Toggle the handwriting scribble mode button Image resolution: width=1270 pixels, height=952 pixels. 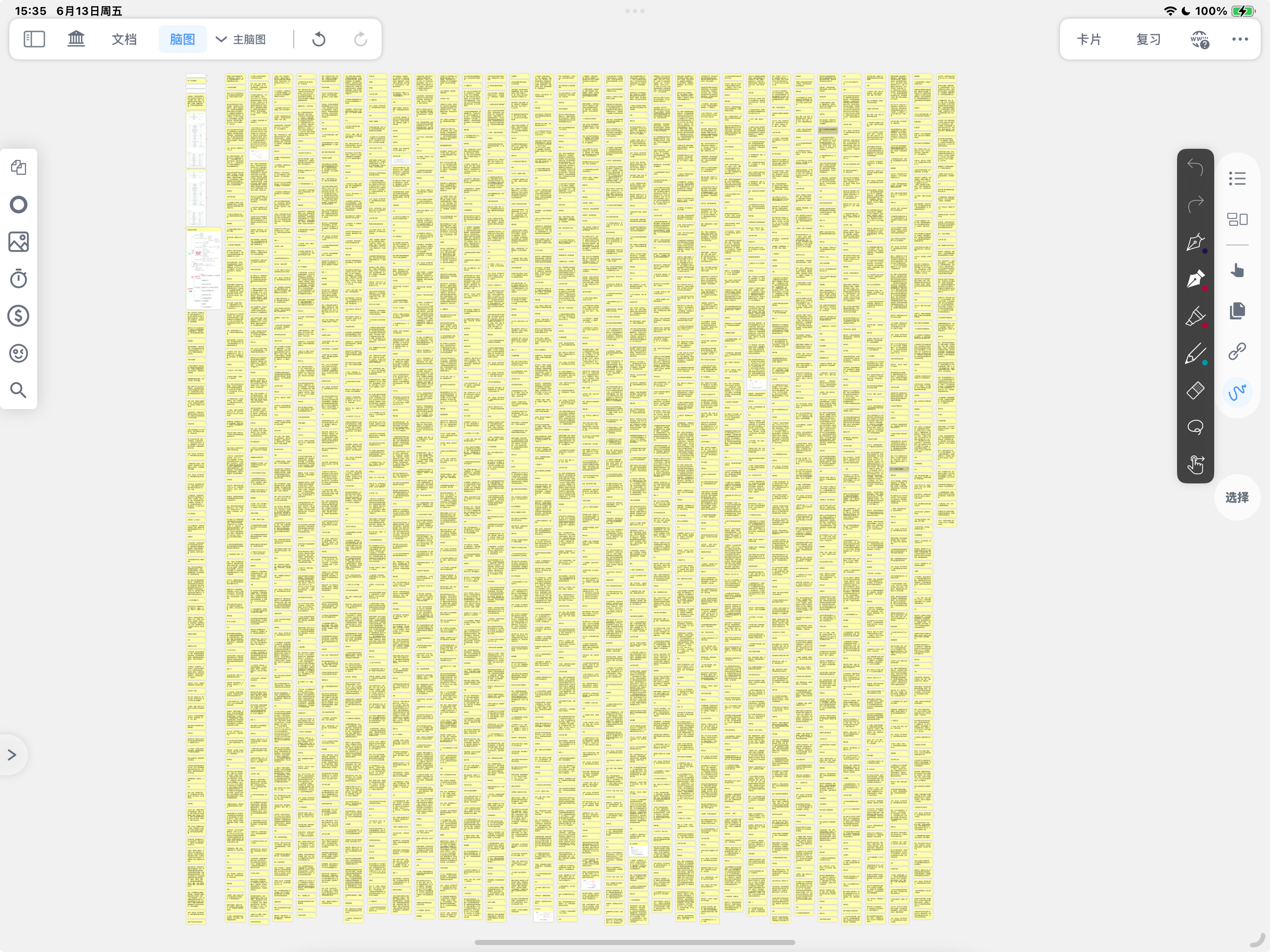click(1237, 391)
